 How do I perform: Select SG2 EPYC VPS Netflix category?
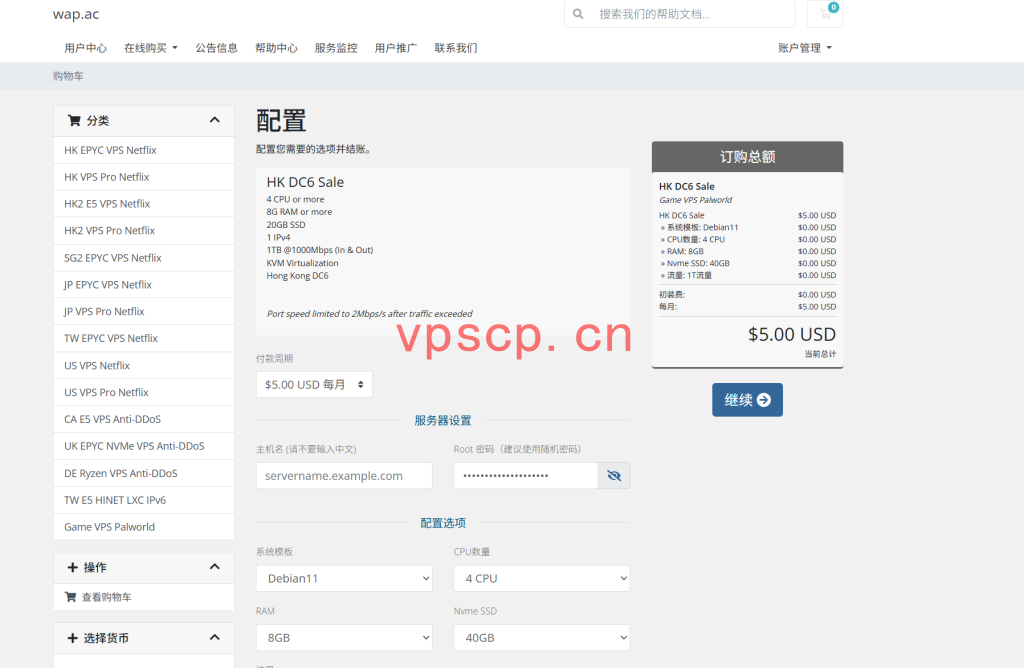[x=144, y=258]
